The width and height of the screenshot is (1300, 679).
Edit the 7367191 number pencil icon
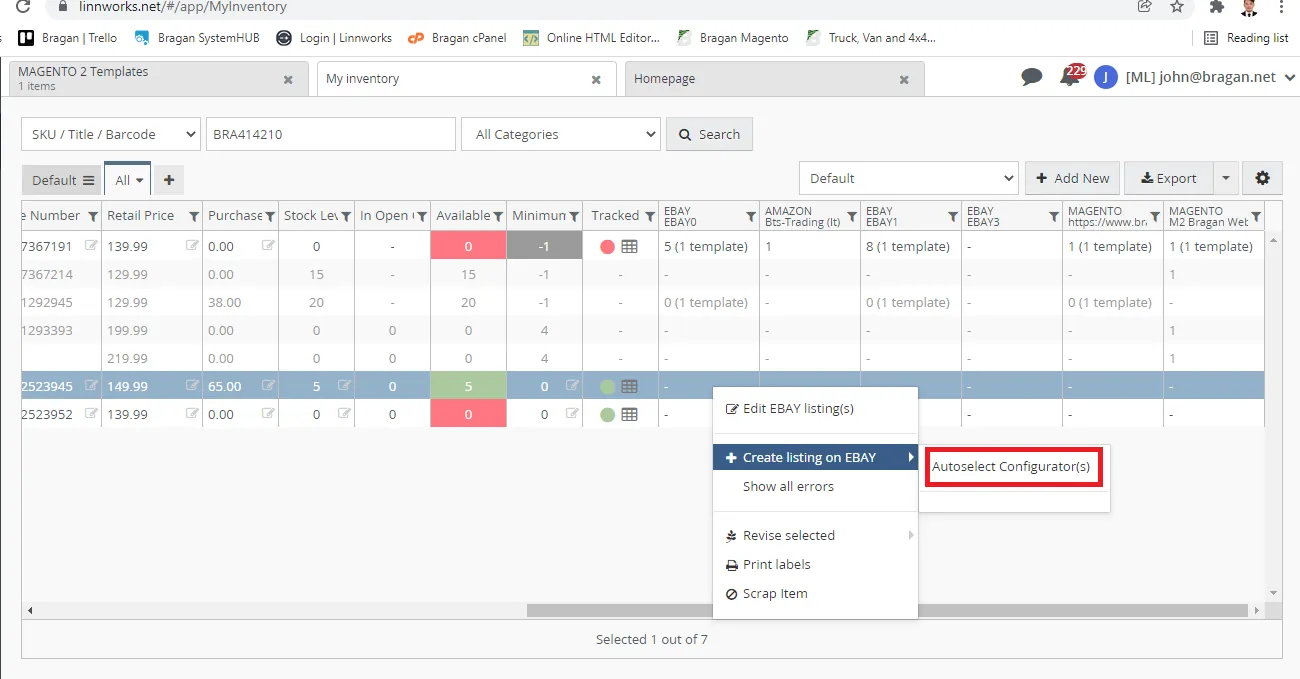click(x=92, y=245)
